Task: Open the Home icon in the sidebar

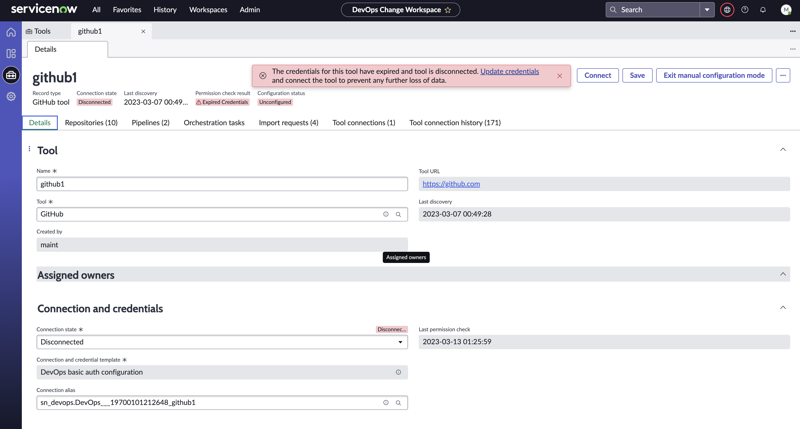Action: click(11, 32)
